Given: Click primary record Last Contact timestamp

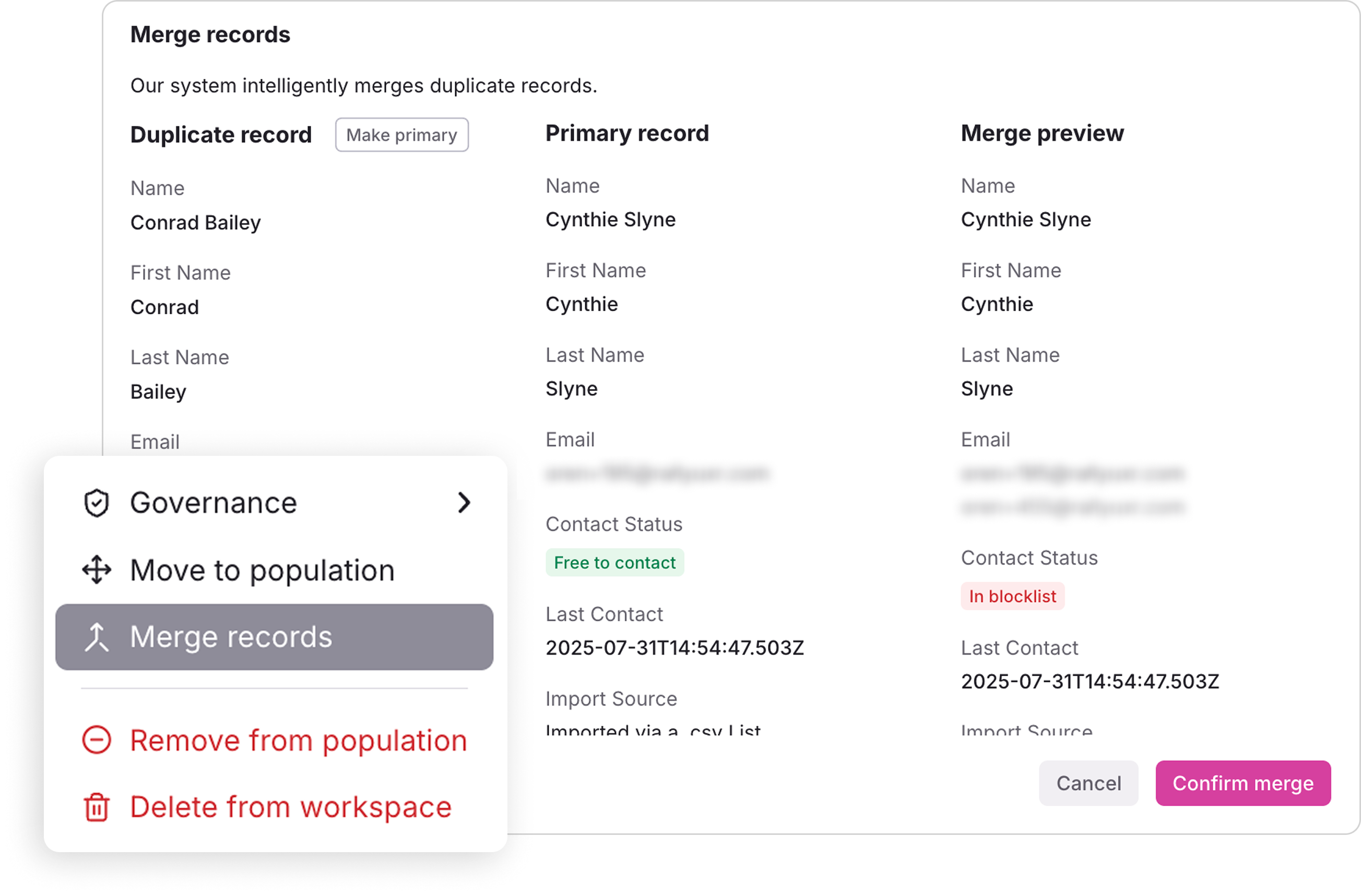Looking at the screenshot, I should pos(675,648).
